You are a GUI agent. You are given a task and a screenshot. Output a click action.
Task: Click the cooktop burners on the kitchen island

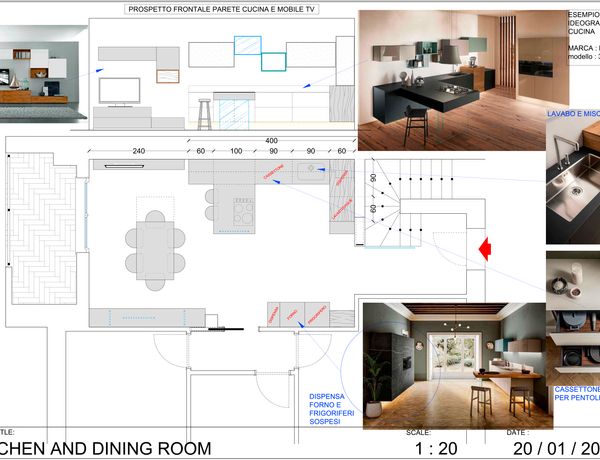click(x=244, y=211)
